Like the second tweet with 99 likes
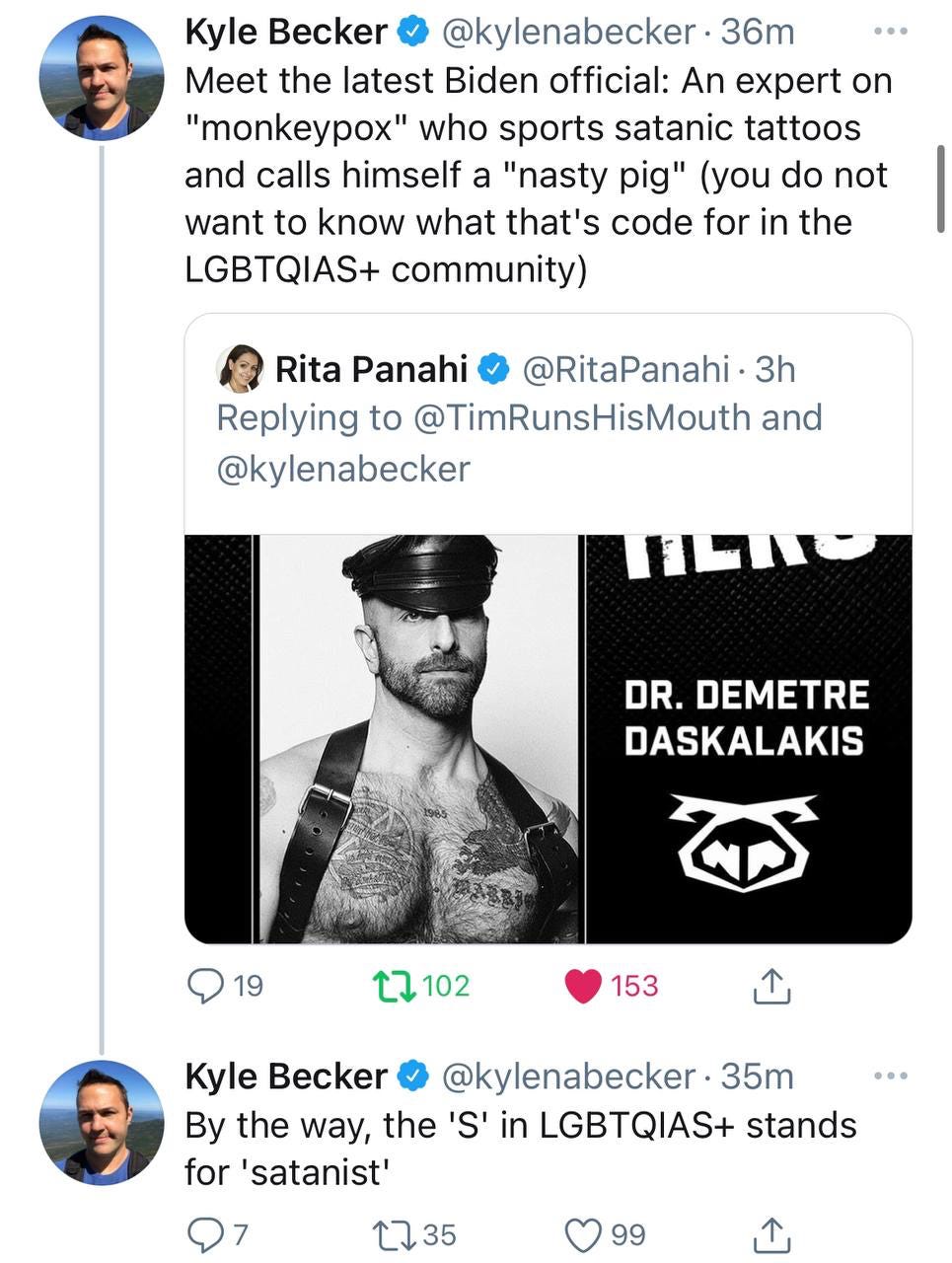The width and height of the screenshot is (952, 1263). pyautogui.click(x=582, y=1233)
